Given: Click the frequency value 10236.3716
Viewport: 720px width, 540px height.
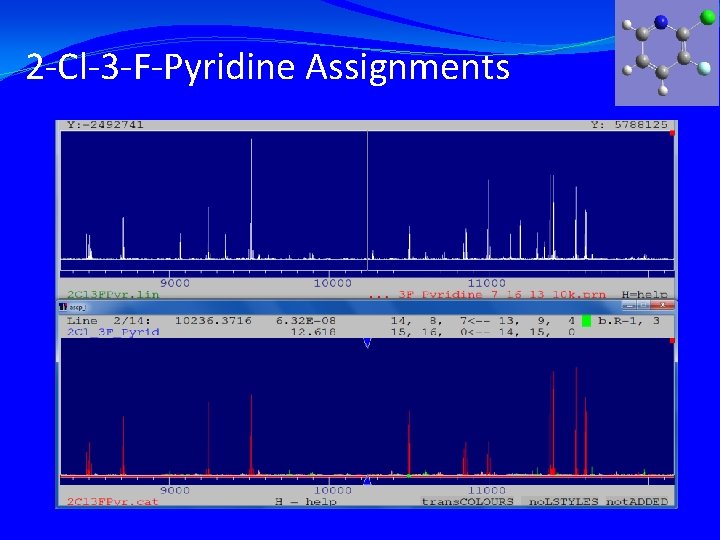Looking at the screenshot, I should (x=213, y=321).
